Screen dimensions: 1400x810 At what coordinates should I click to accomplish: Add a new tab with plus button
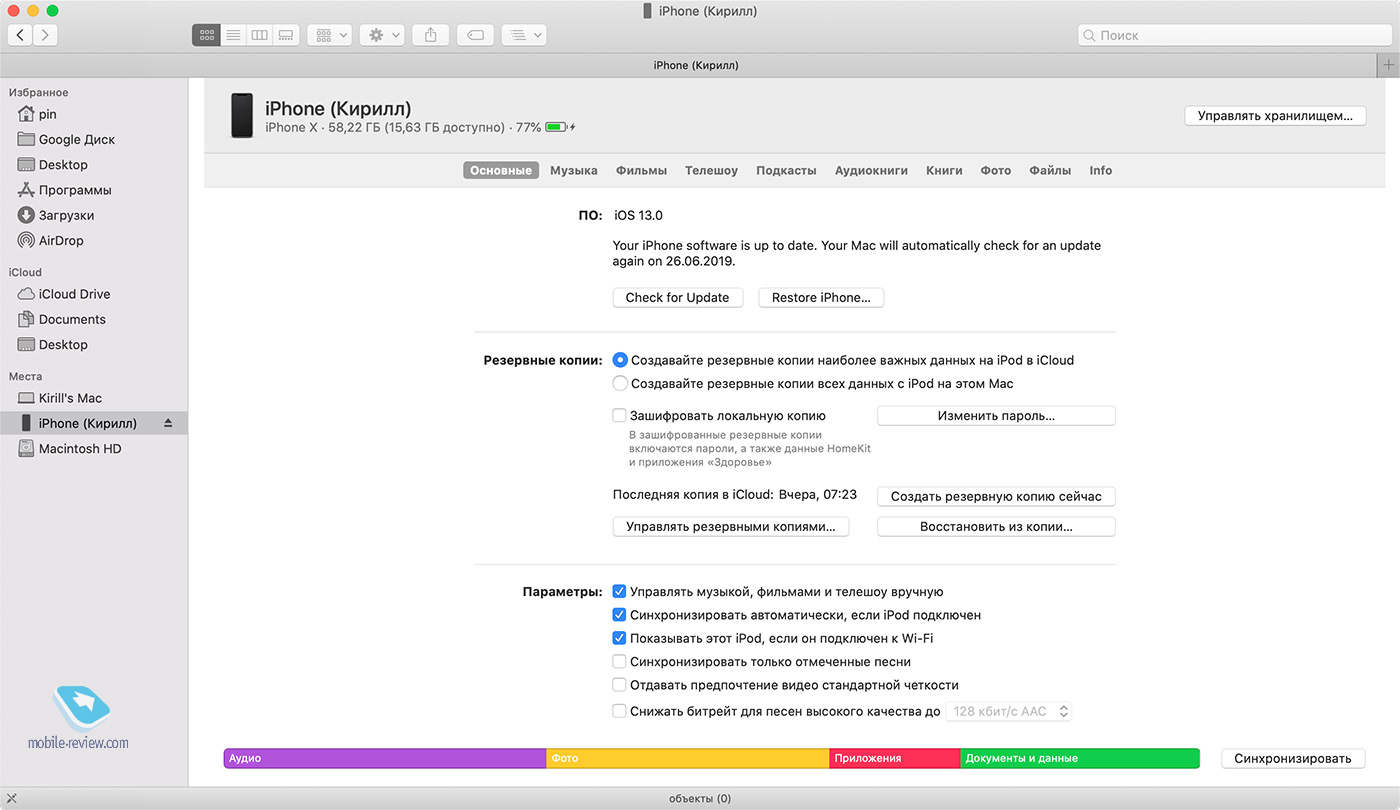pos(1388,65)
